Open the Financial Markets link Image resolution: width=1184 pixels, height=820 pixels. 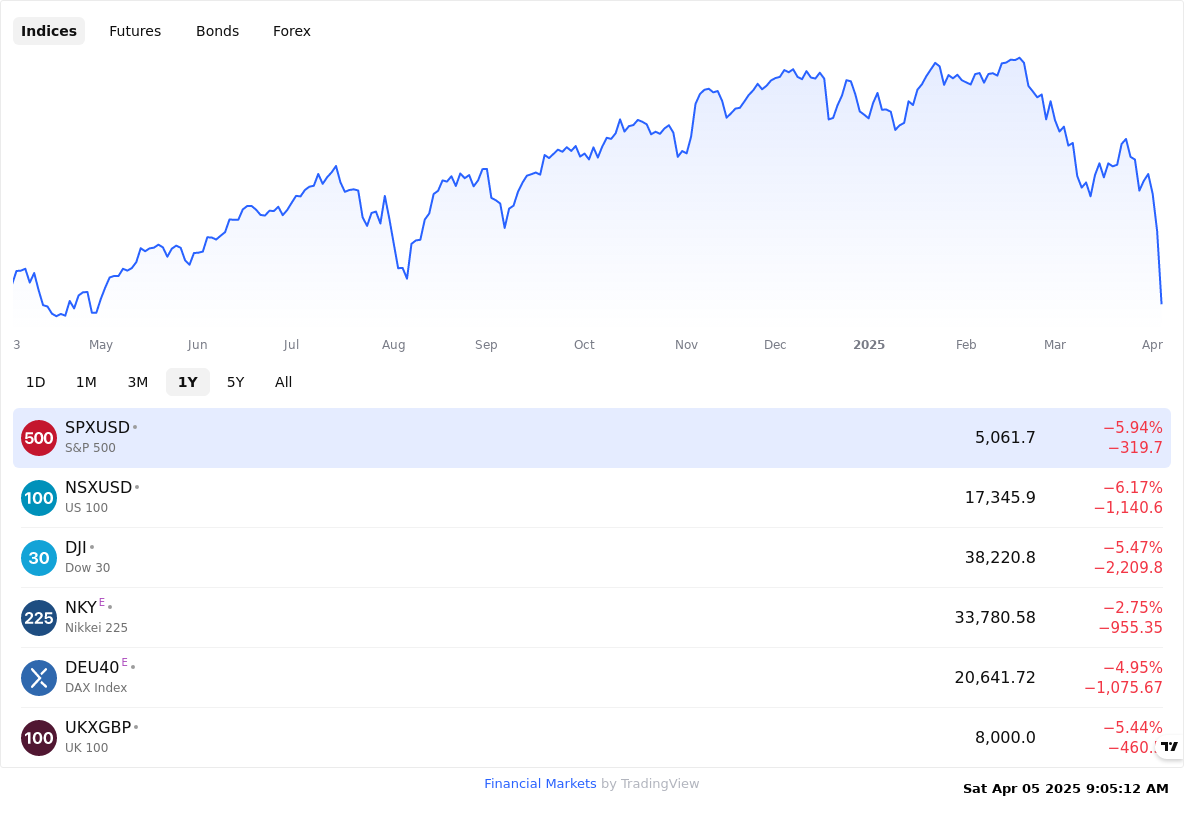click(540, 784)
